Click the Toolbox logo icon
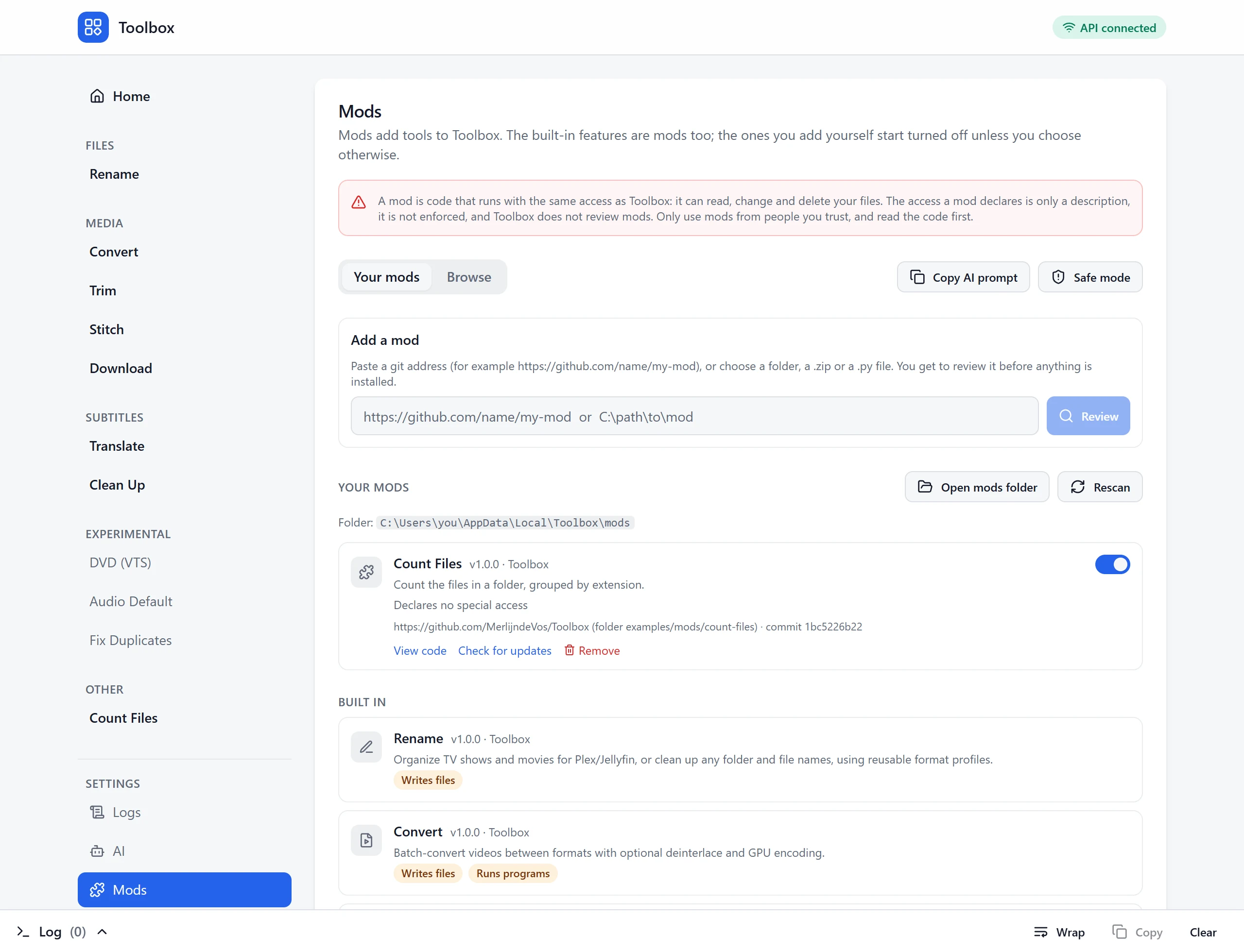This screenshot has width=1244, height=952. click(93, 27)
